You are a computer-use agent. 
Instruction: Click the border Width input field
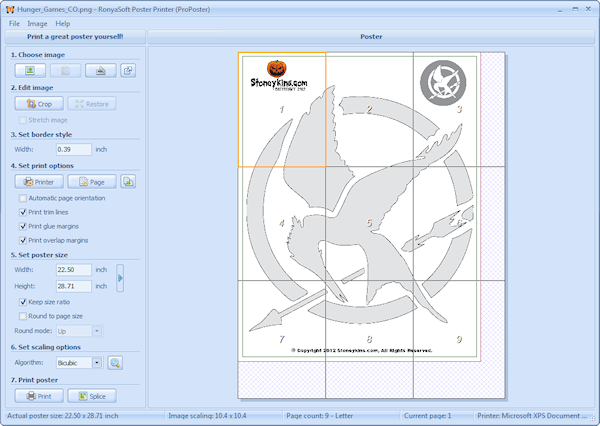point(74,149)
